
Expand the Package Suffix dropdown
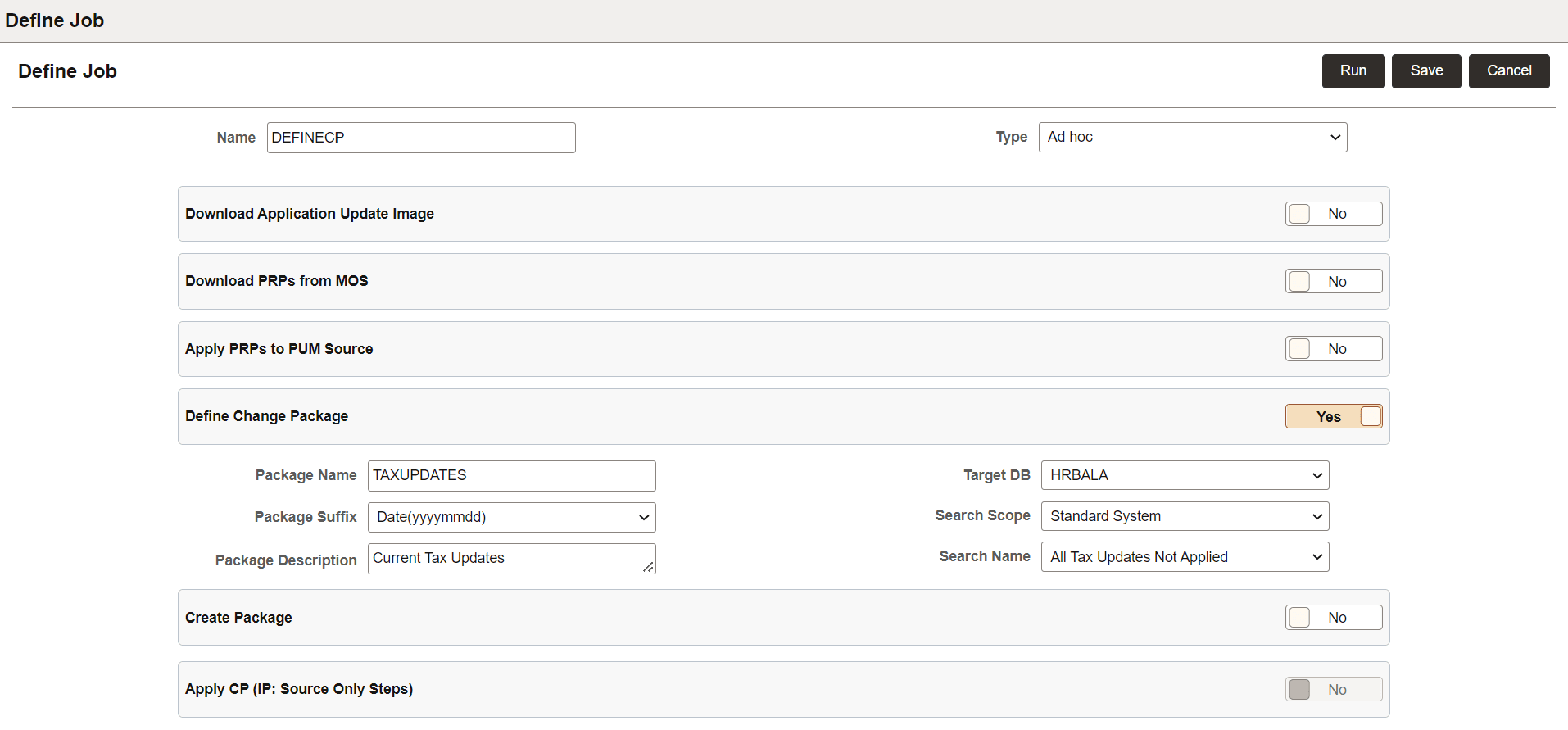pyautogui.click(x=512, y=517)
